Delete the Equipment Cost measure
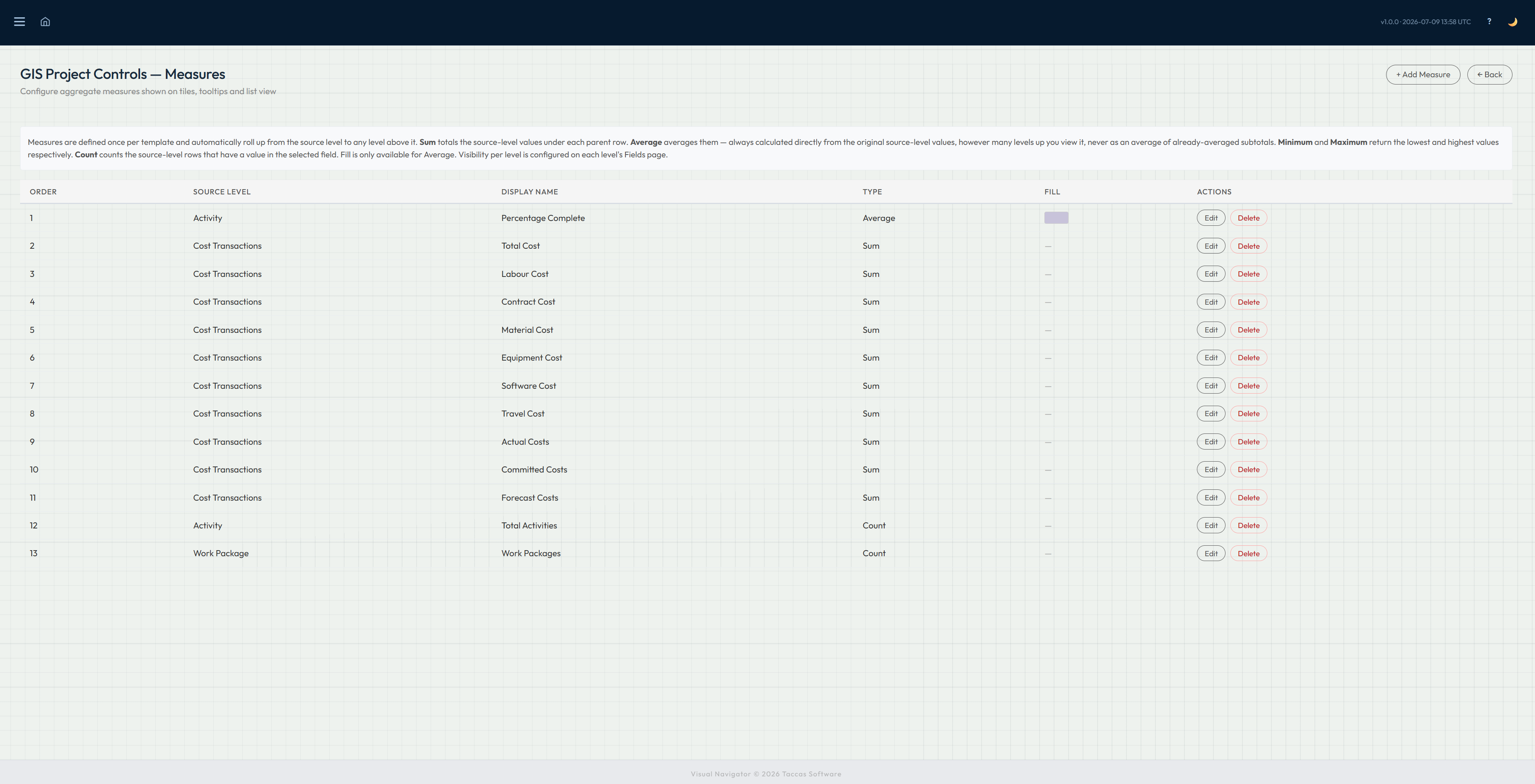The width and height of the screenshot is (1535, 784). pos(1248,358)
